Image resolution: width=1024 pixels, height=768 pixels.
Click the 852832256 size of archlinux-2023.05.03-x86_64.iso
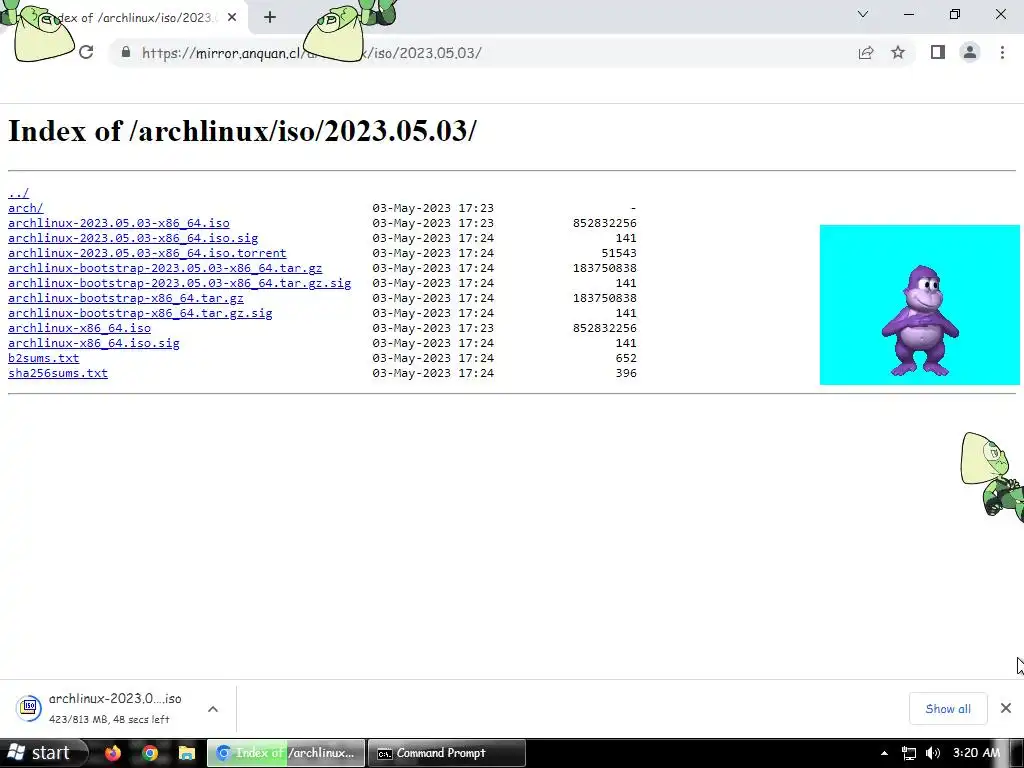point(605,223)
